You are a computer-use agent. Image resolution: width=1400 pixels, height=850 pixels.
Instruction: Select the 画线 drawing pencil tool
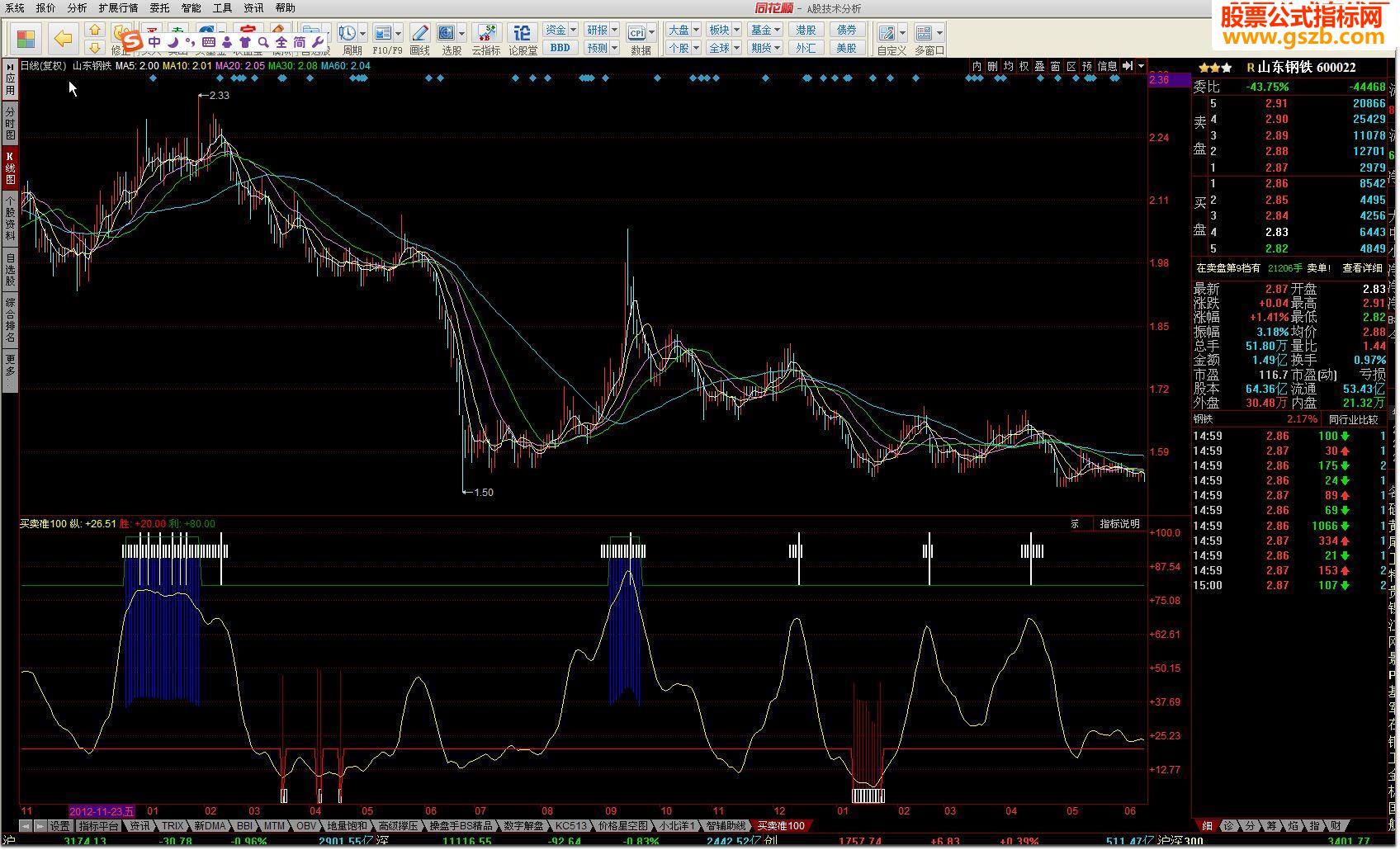(x=419, y=33)
